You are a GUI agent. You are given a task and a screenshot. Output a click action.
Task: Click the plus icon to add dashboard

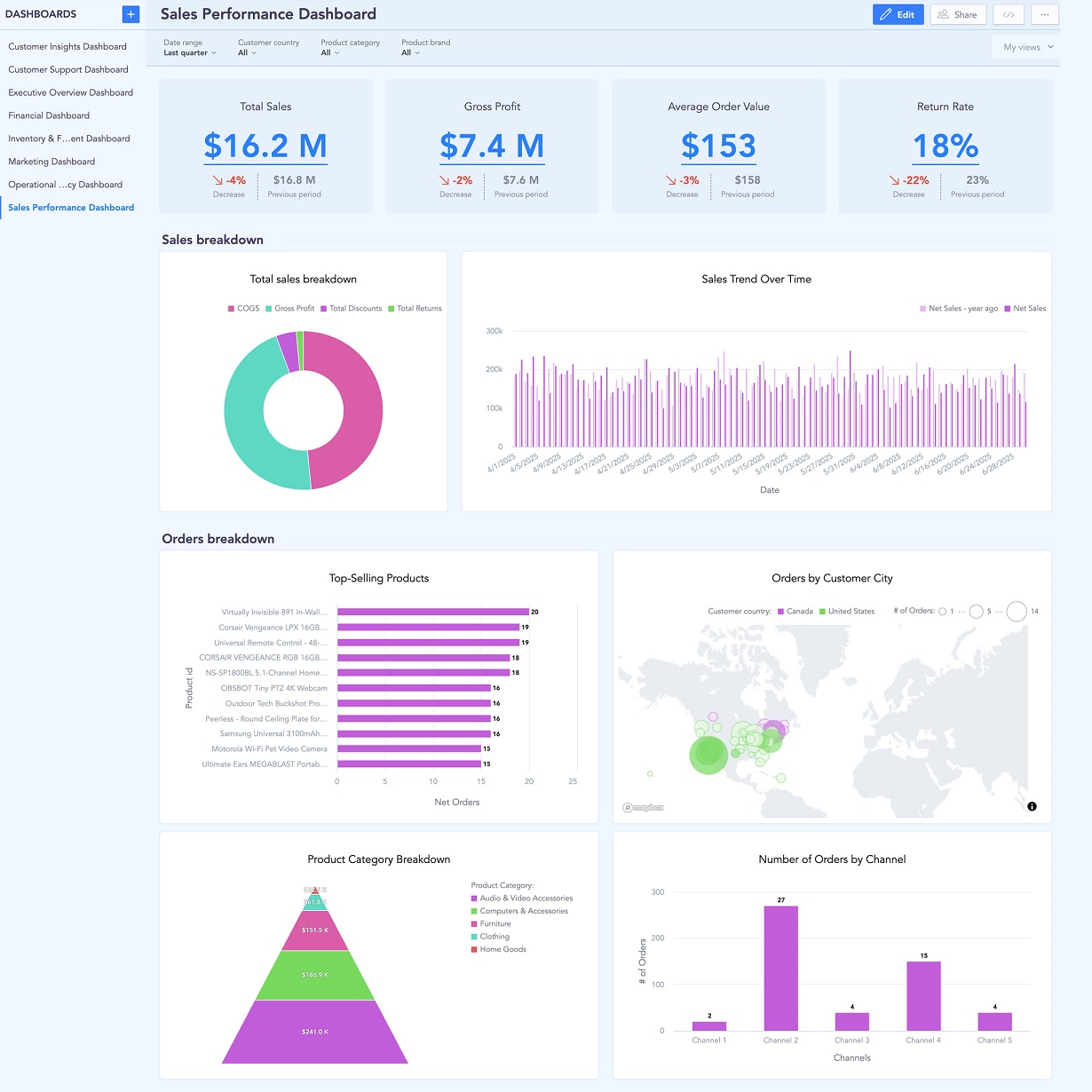coord(131,14)
